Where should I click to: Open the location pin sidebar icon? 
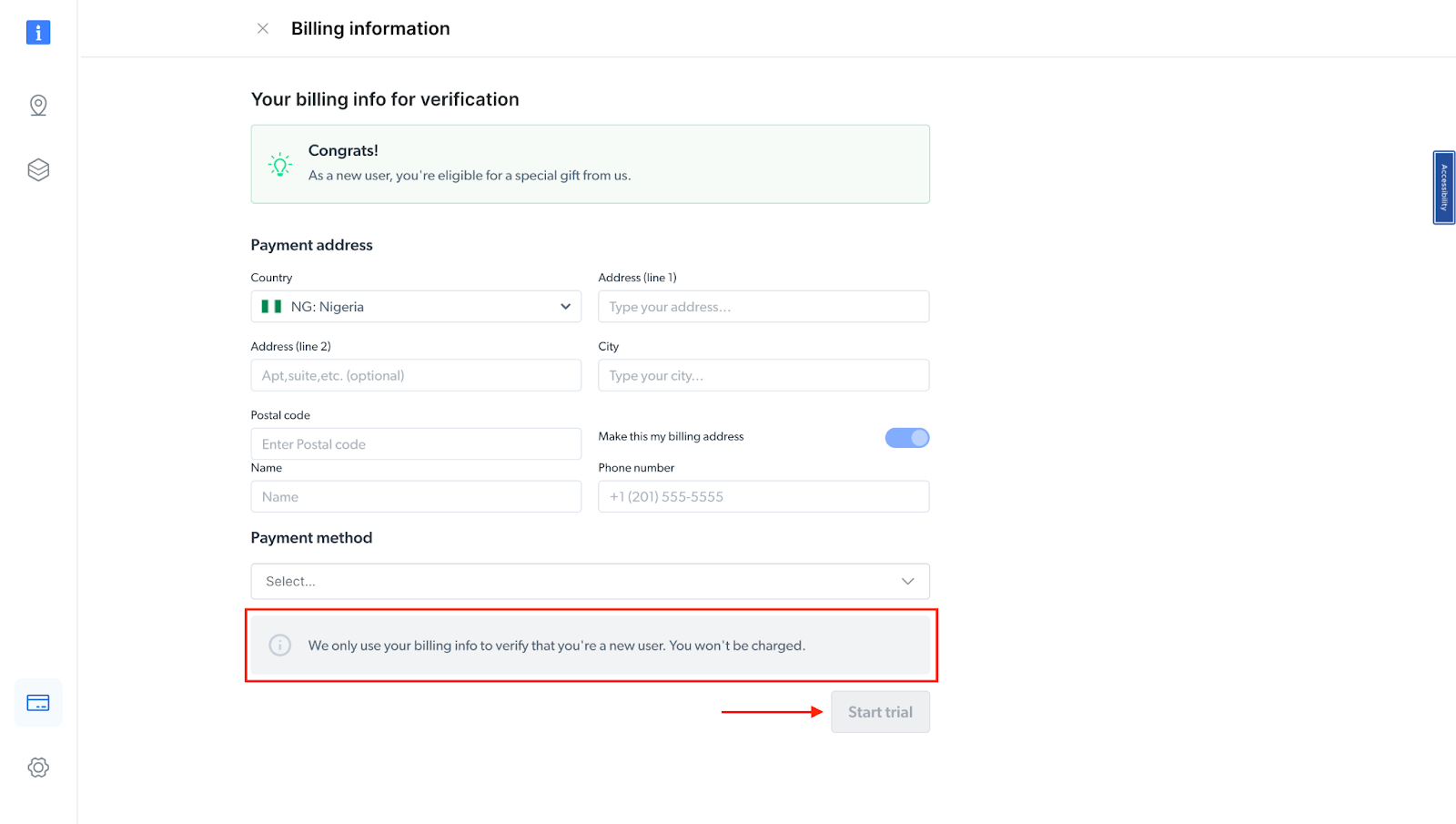tap(38, 106)
